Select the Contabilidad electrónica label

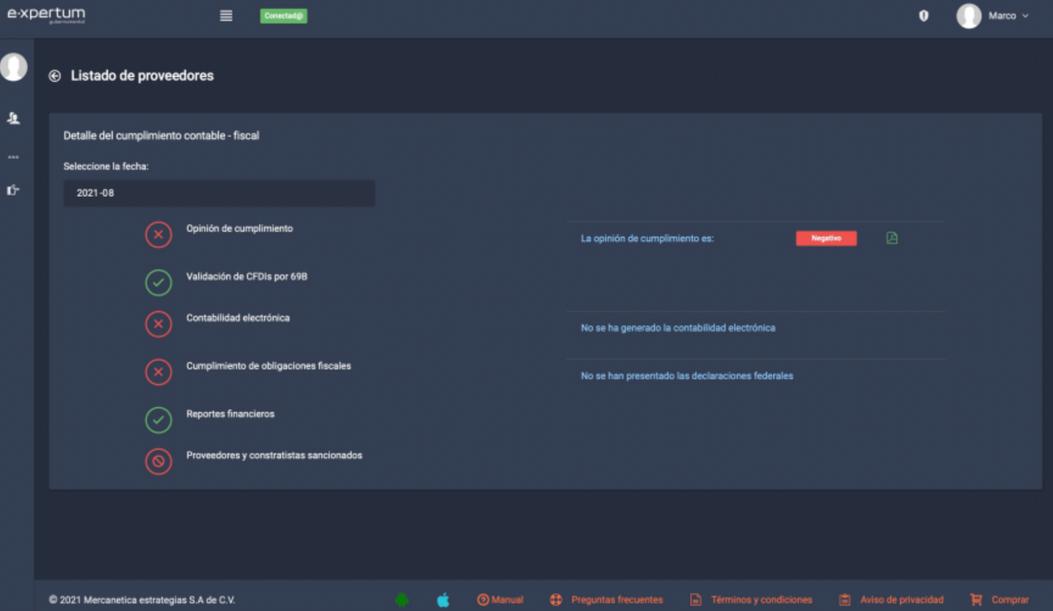238,318
